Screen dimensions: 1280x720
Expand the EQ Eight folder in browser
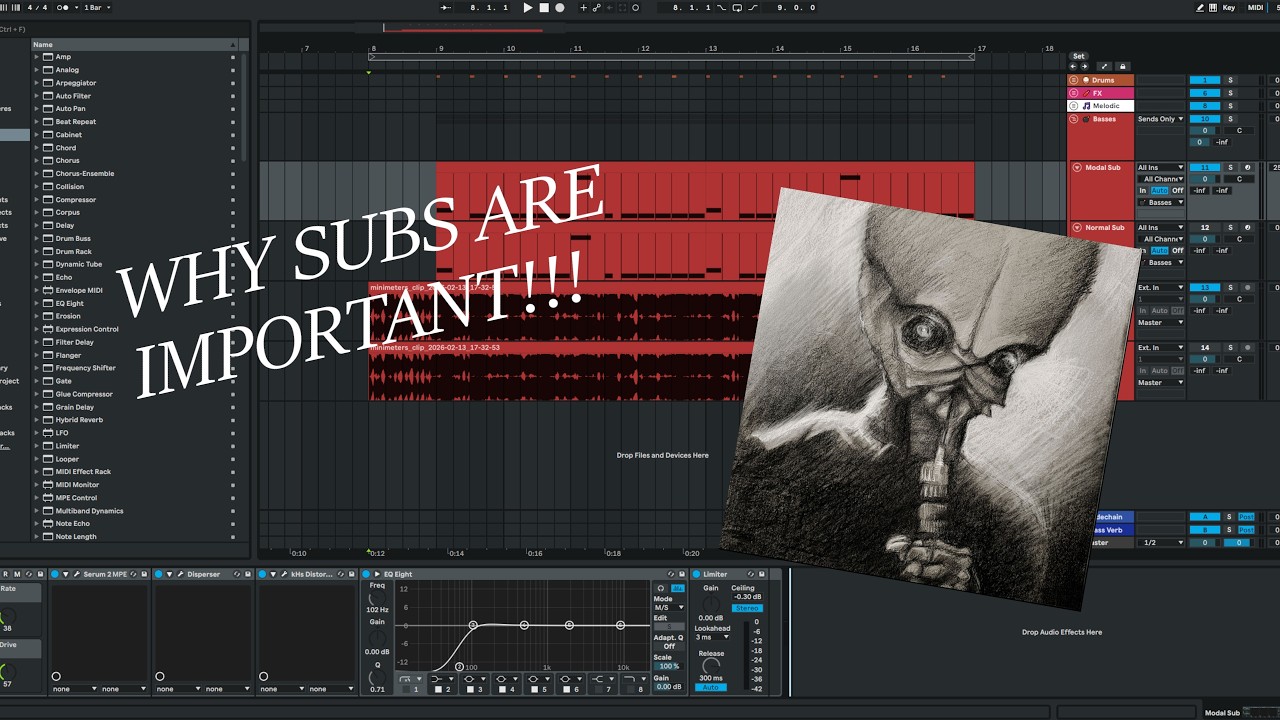tap(36, 303)
